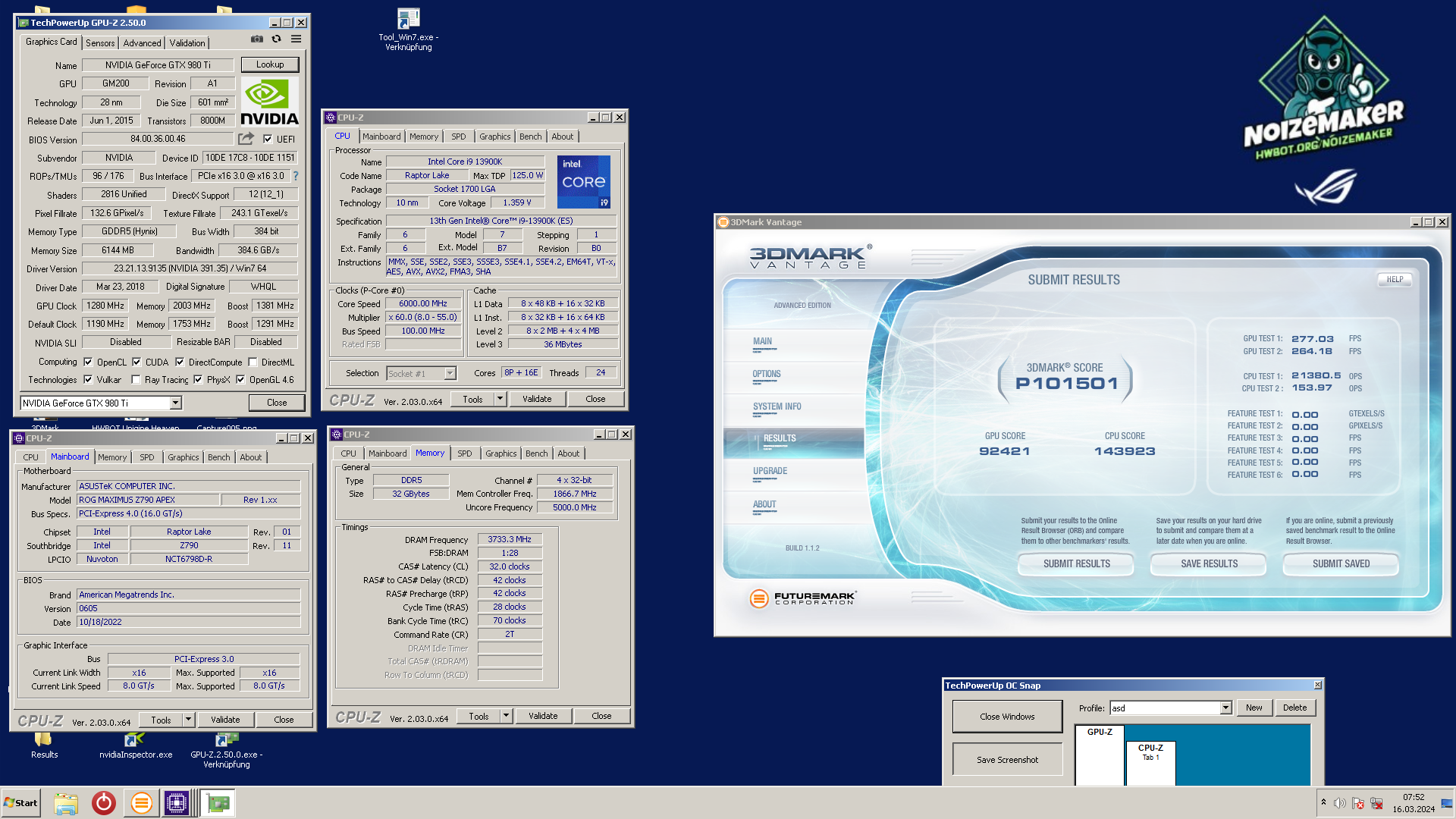Toggle the UEFI checkbox in GPU-Z
Screen dimensions: 1456x819
click(x=268, y=139)
